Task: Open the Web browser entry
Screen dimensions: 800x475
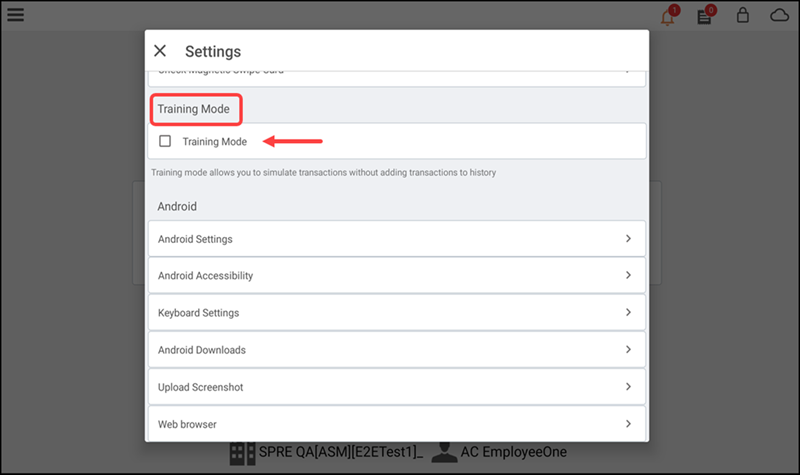Action: coord(396,424)
